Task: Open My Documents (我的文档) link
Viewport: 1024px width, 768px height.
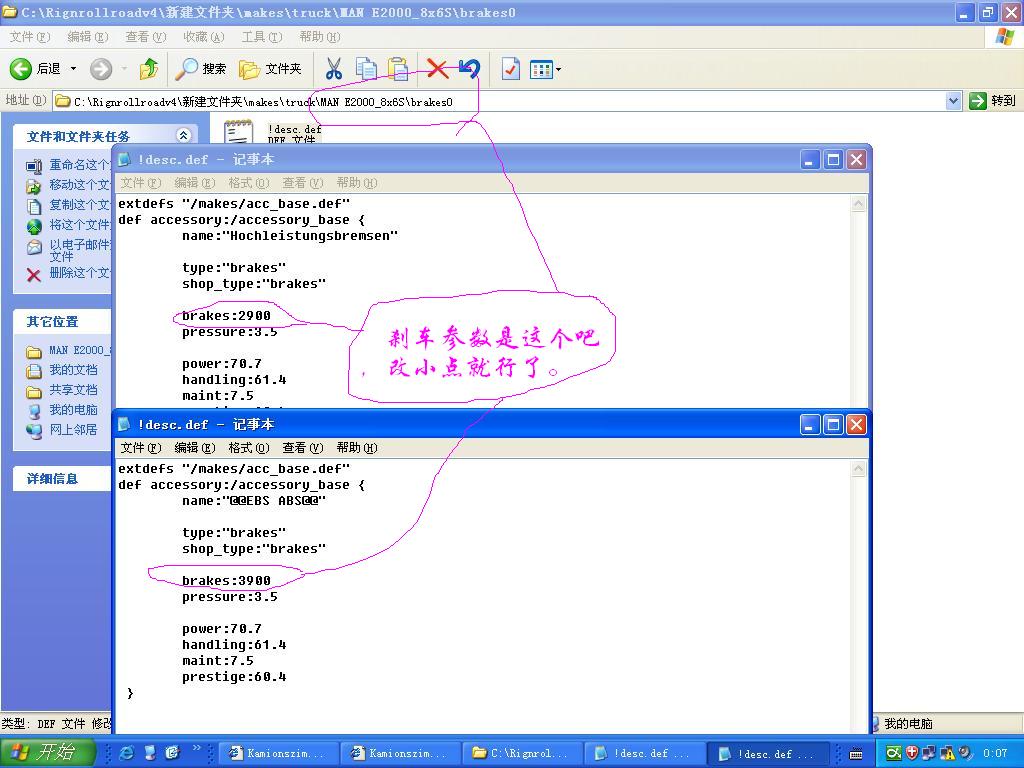Action: 73,370
